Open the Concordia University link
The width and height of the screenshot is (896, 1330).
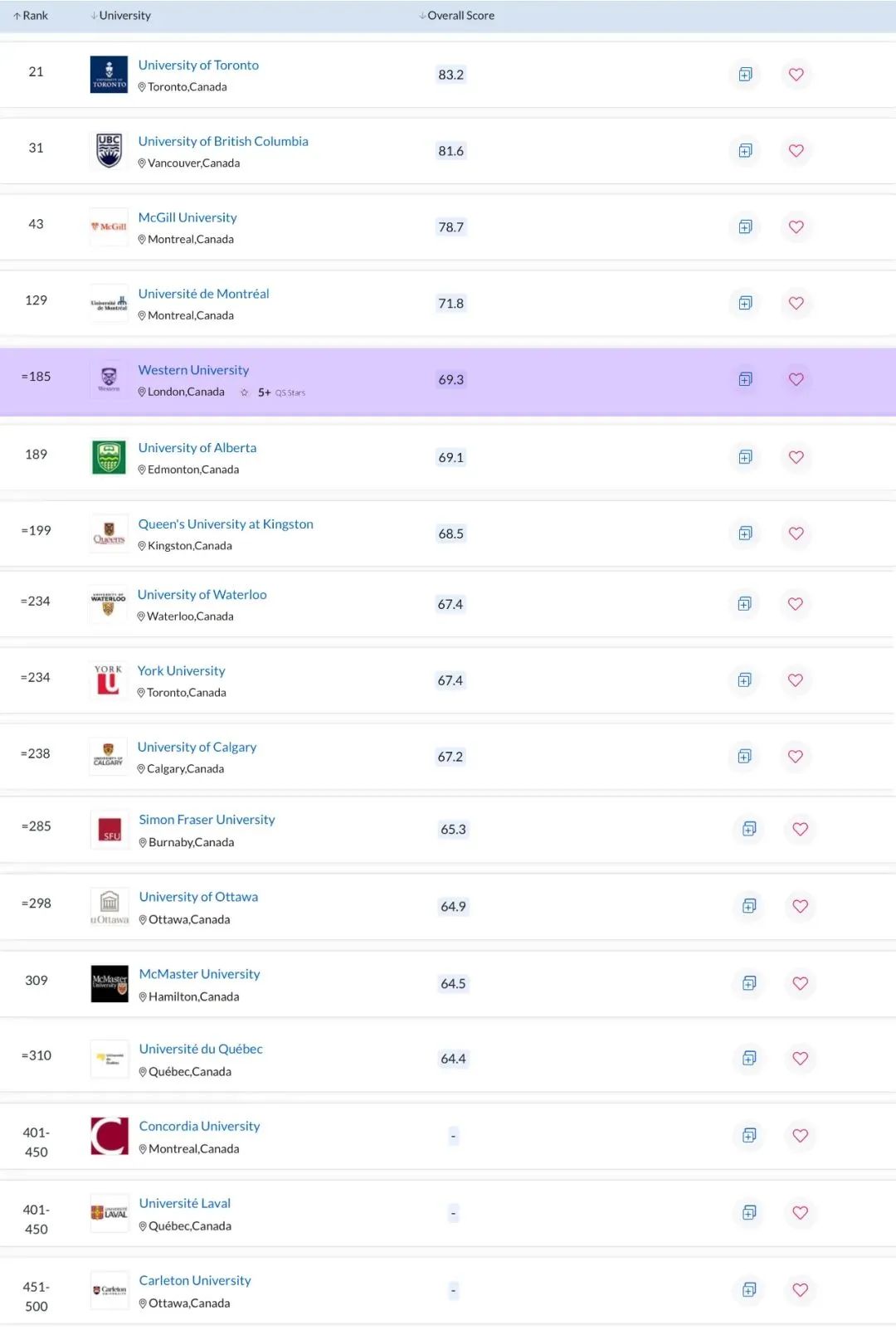(x=198, y=1125)
